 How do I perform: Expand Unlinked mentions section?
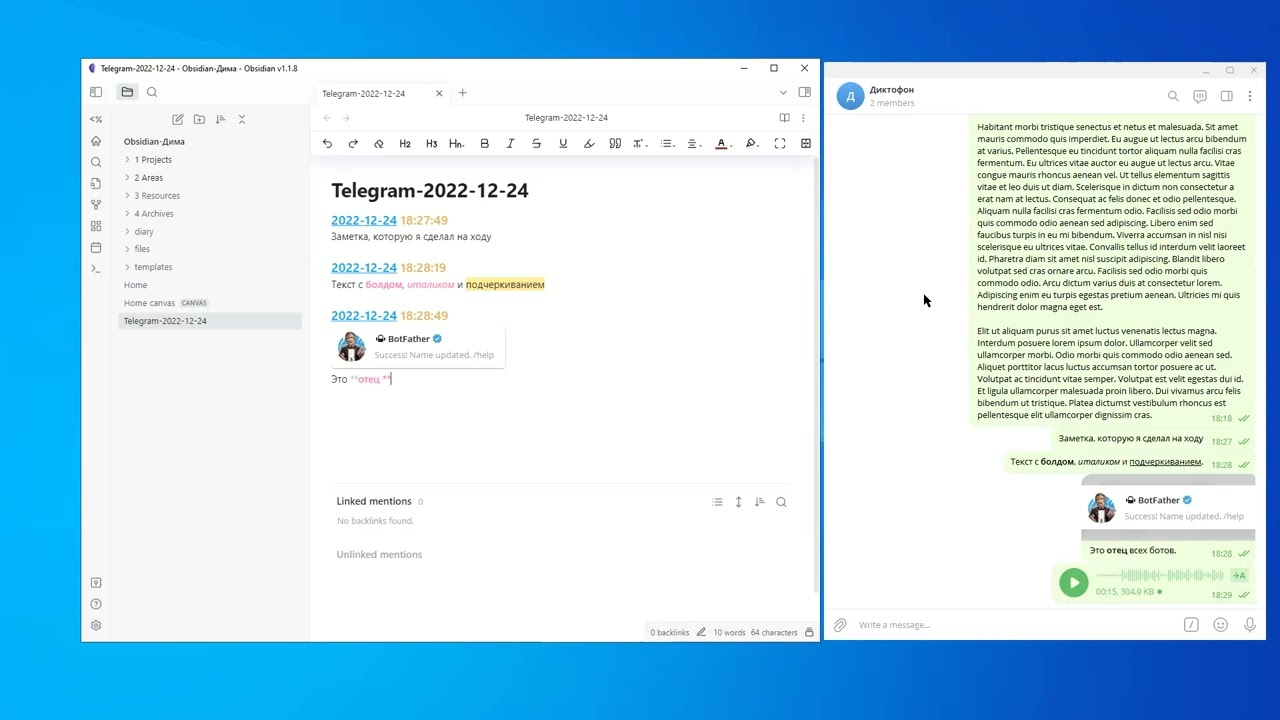coord(379,554)
